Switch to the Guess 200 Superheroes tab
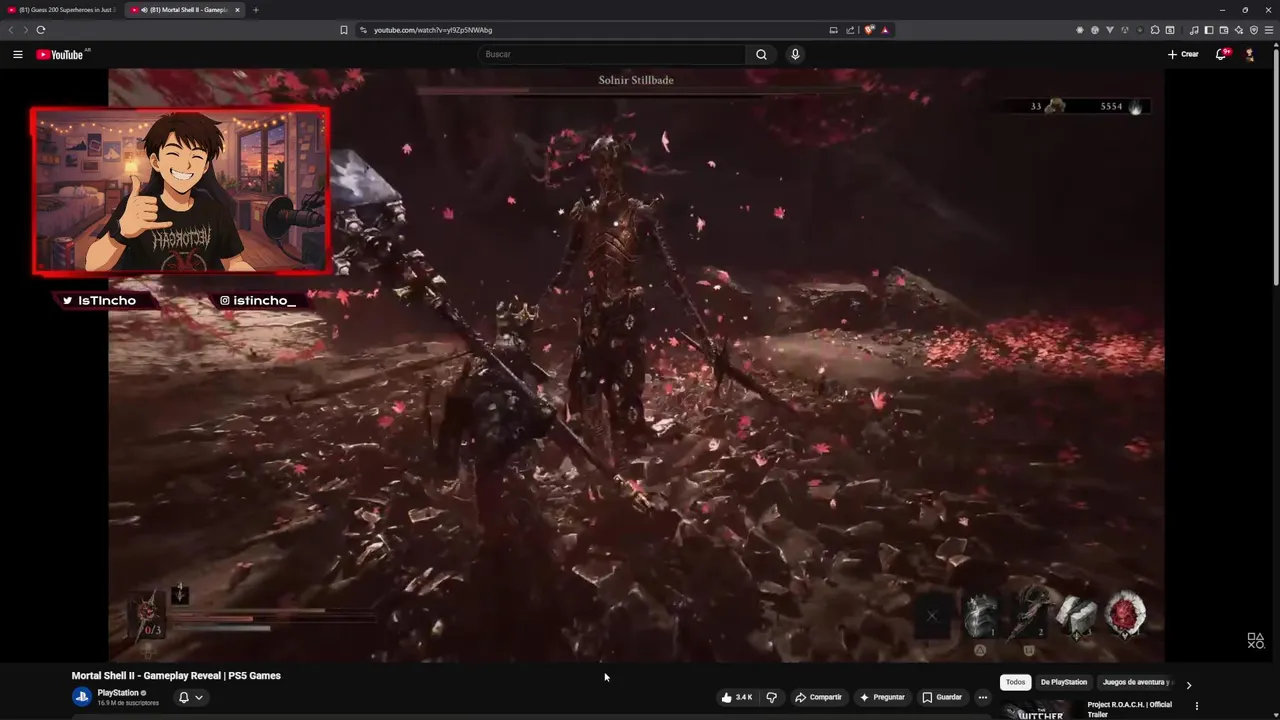 point(61,10)
